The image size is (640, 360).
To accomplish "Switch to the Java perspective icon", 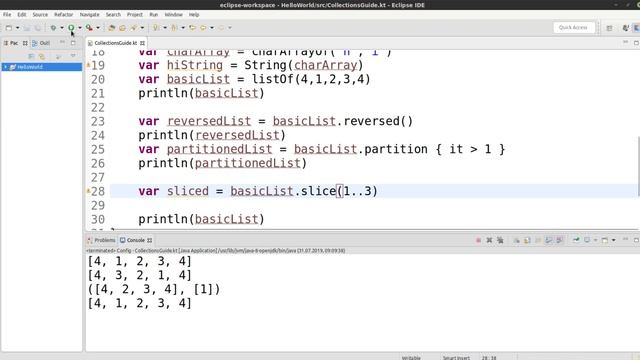I will [625, 28].
